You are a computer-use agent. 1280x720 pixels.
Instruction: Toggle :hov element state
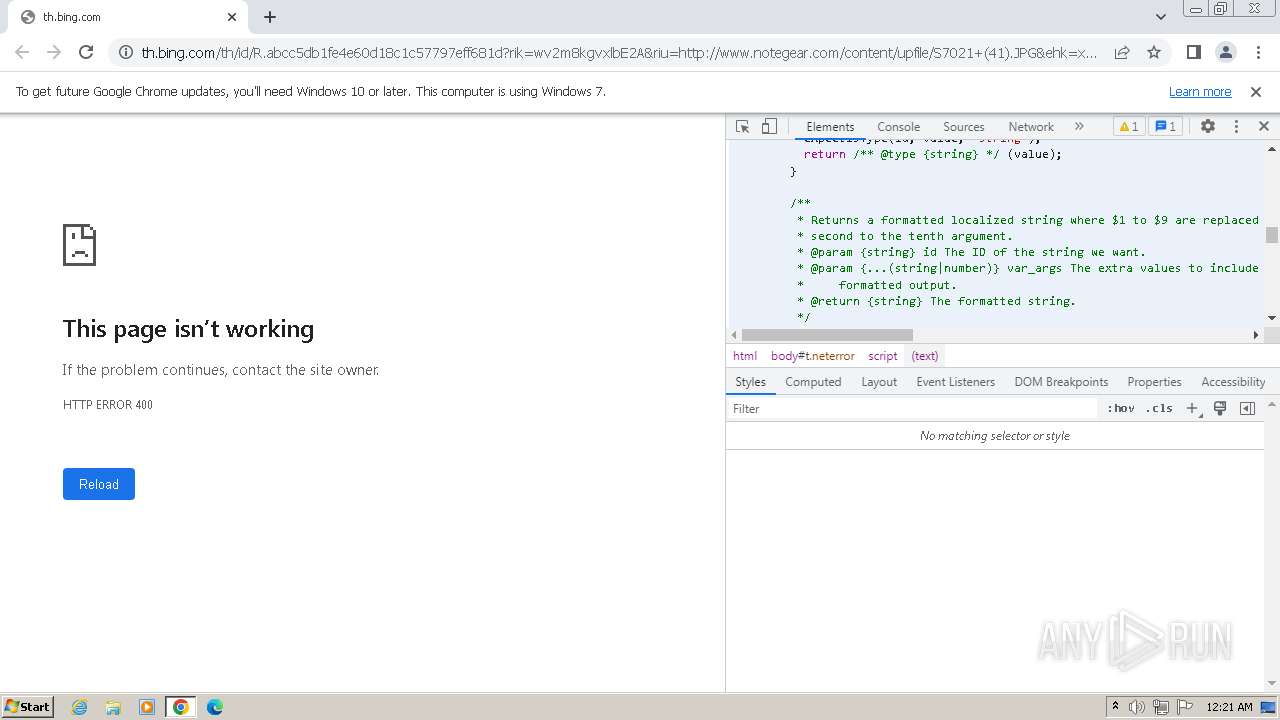(x=1121, y=408)
